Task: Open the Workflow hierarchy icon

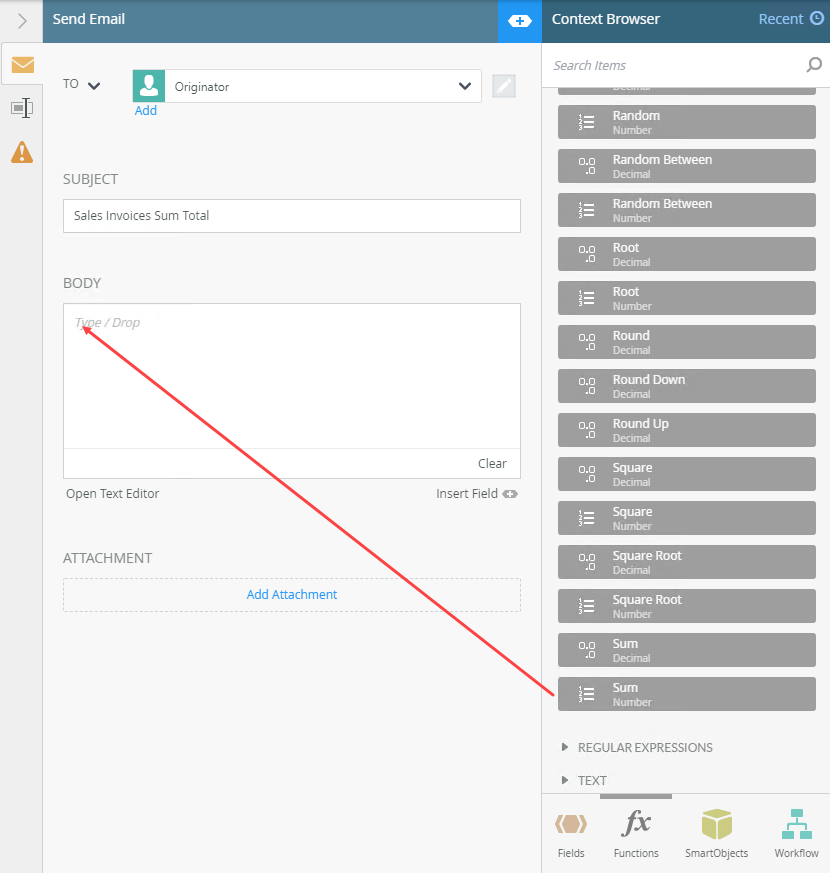Action: tap(797, 824)
